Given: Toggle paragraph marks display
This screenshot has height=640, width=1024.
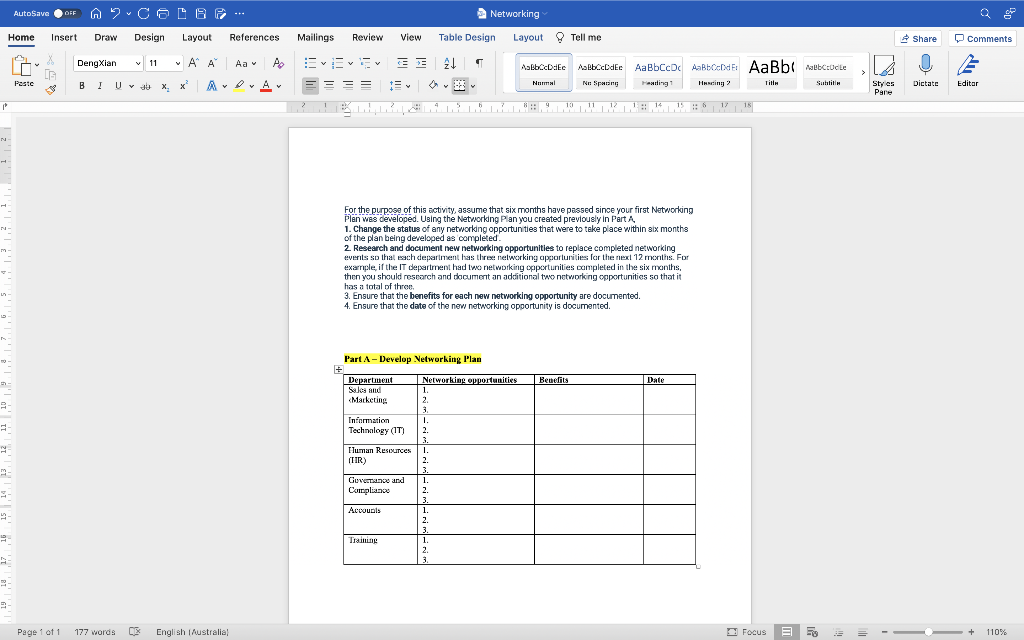Looking at the screenshot, I should [479, 63].
